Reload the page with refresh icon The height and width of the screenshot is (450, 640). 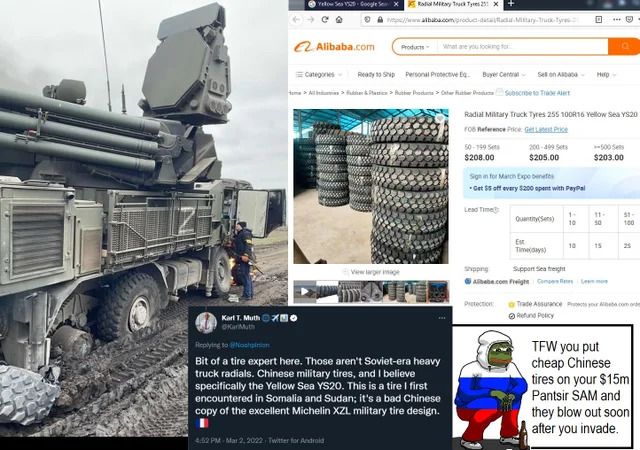[325, 19]
